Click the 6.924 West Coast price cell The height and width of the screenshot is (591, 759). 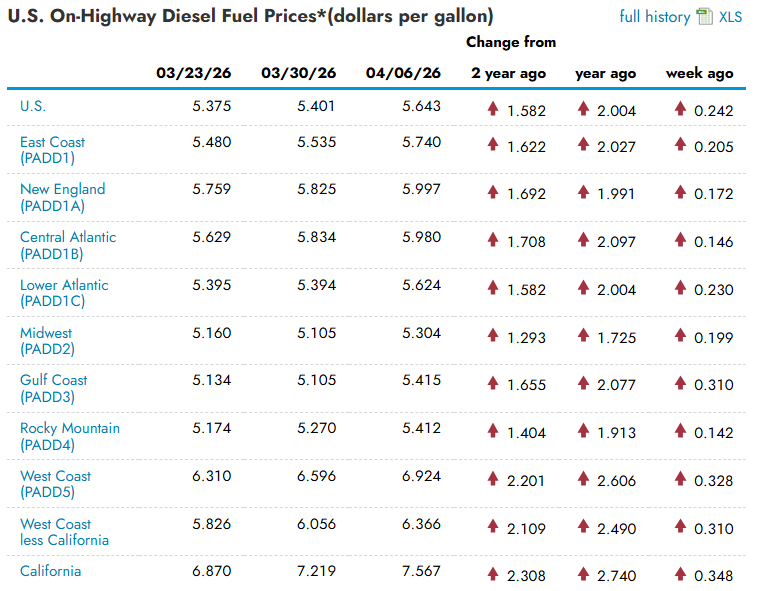pyautogui.click(x=421, y=476)
